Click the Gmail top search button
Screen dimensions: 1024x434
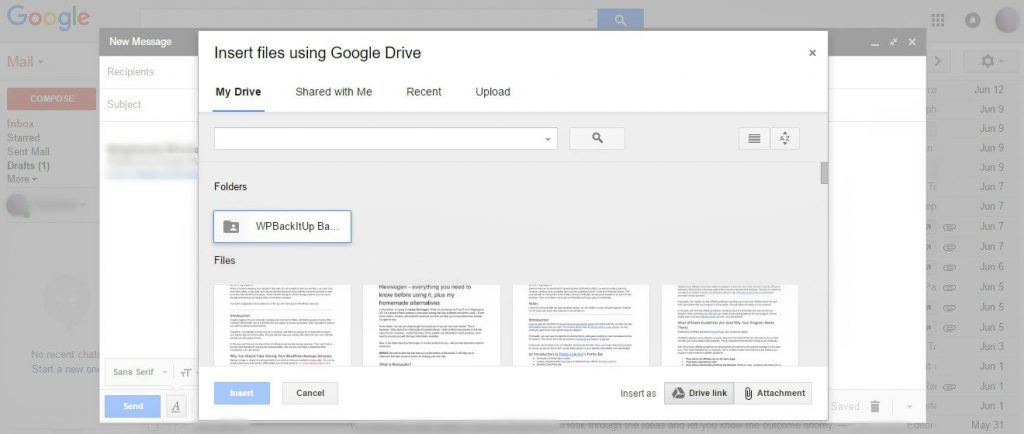[620, 20]
